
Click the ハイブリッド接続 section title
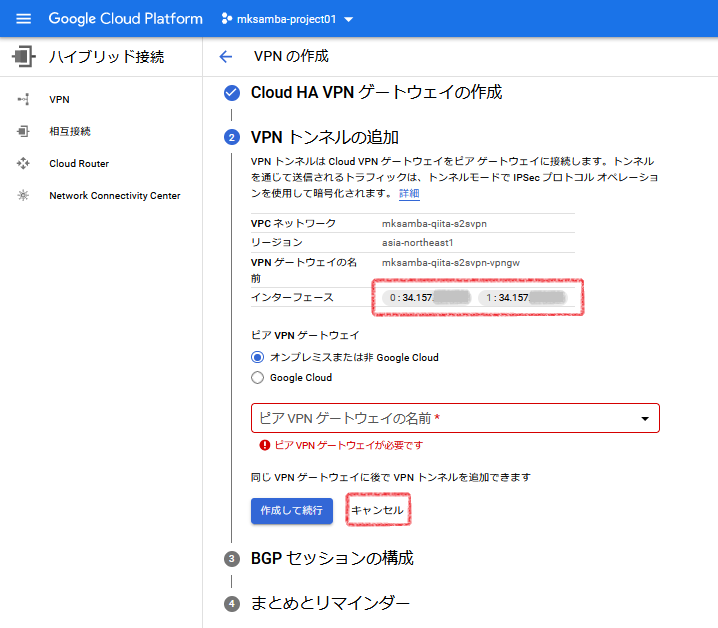click(107, 57)
